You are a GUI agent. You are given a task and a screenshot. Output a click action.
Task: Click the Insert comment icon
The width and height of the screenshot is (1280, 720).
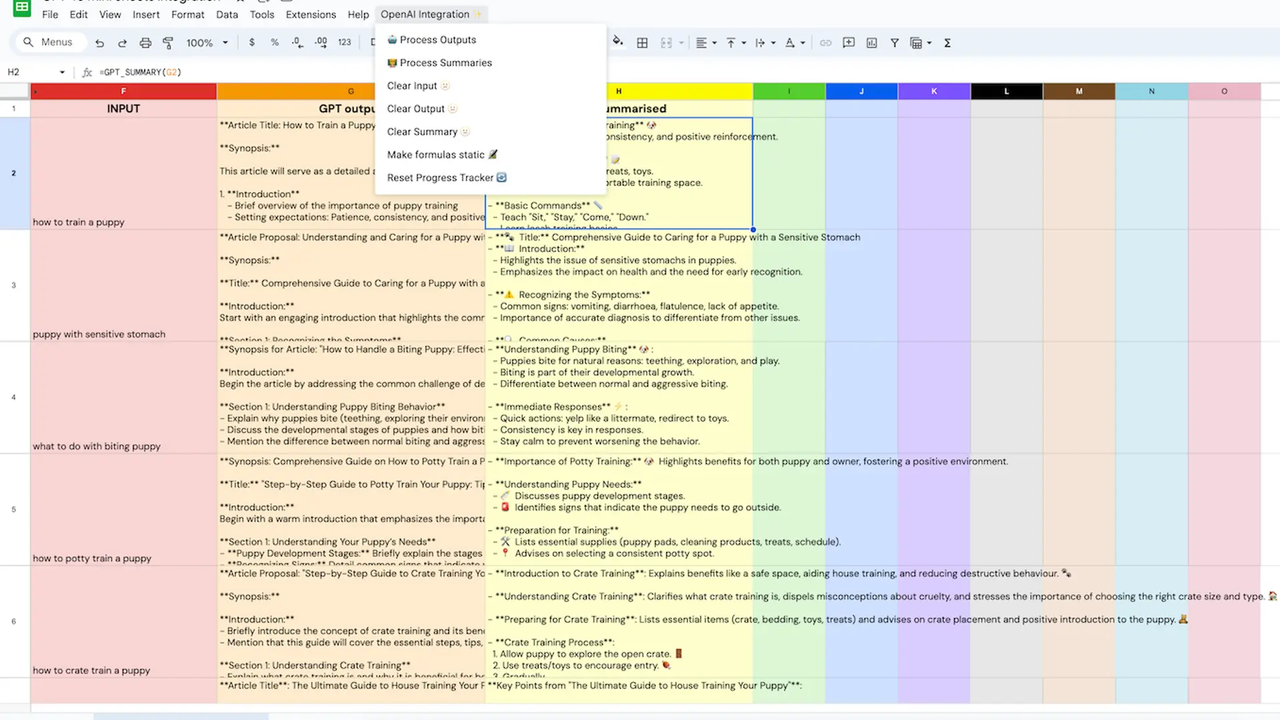[x=848, y=42]
